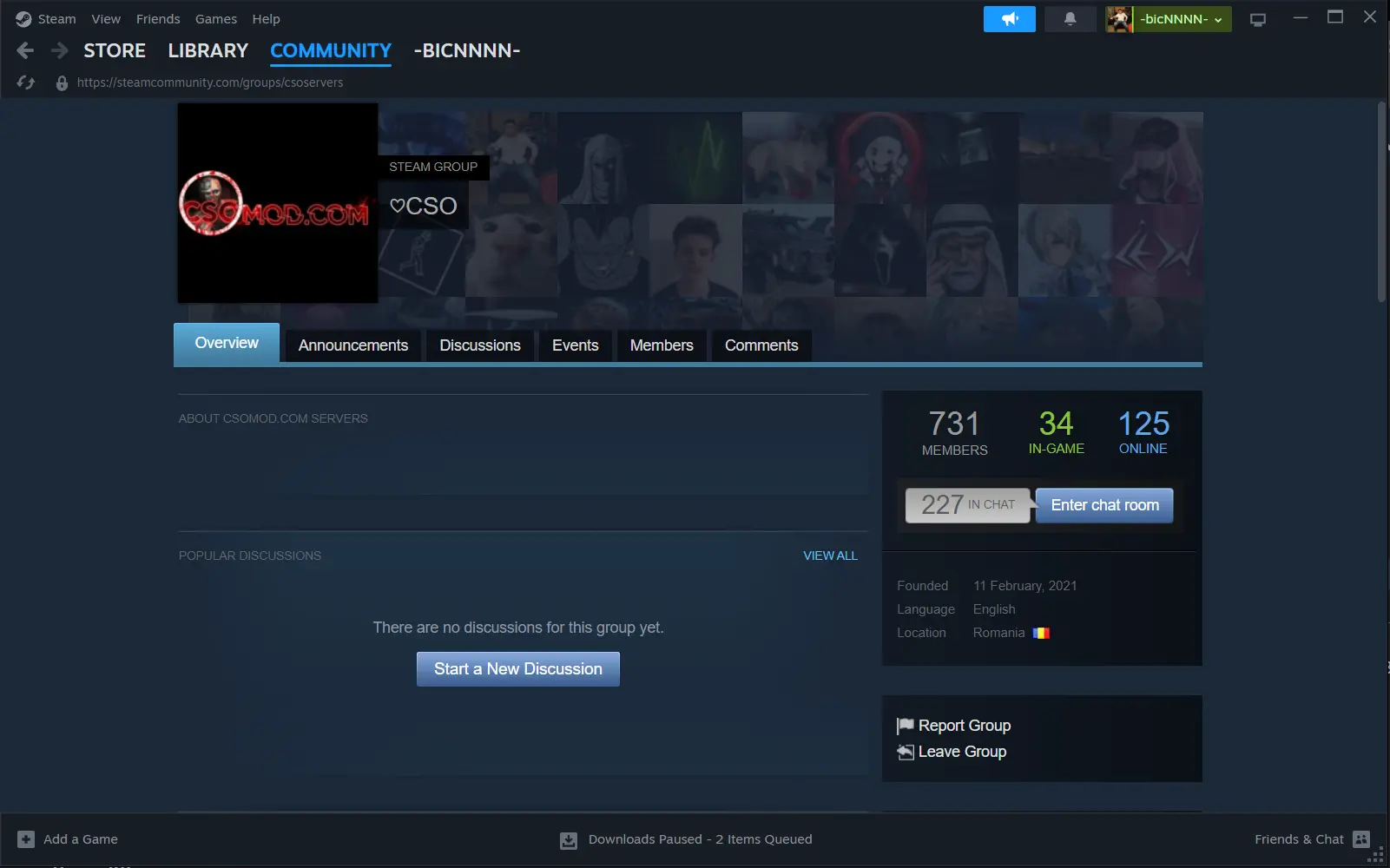Viewport: 1390px width, 868px height.
Task: Click the CSOMOD.COM group avatar
Action: [x=278, y=203]
